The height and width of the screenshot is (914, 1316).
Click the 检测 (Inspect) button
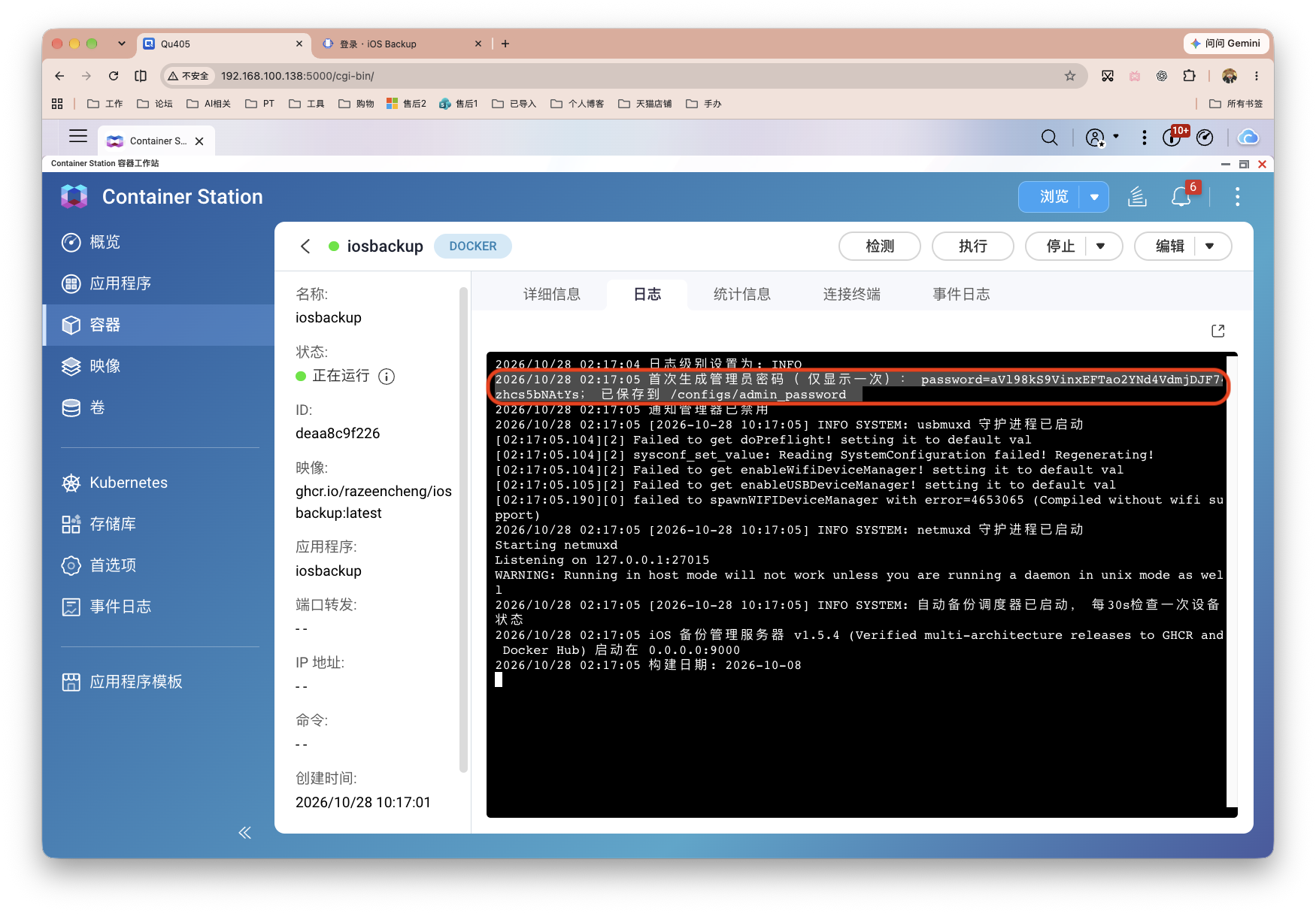tap(880, 247)
